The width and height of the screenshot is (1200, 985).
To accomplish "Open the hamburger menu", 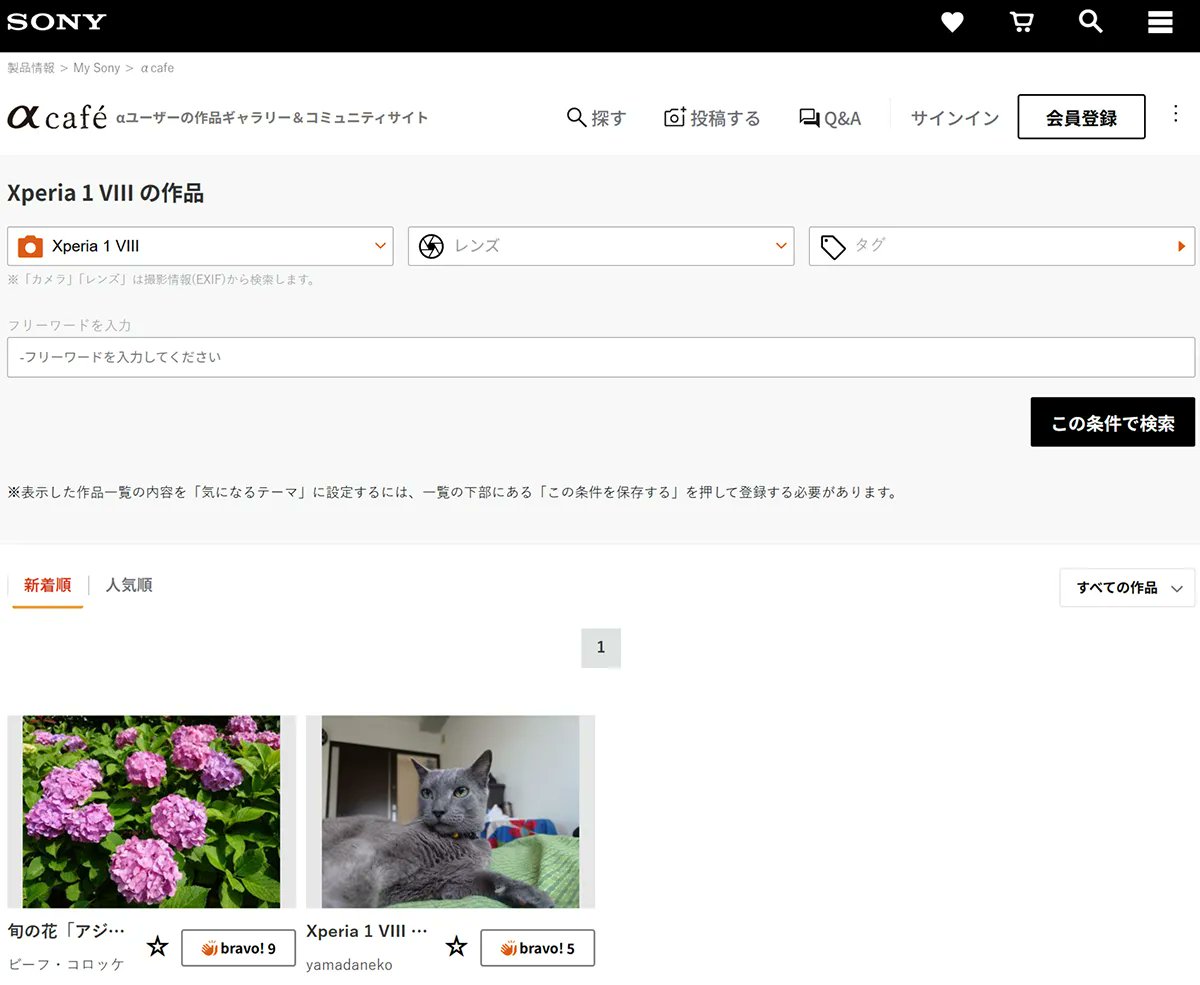I will [x=1160, y=22].
